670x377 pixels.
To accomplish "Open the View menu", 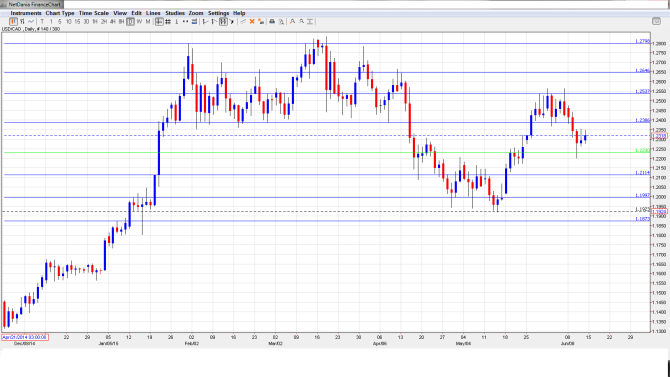I will click(120, 13).
